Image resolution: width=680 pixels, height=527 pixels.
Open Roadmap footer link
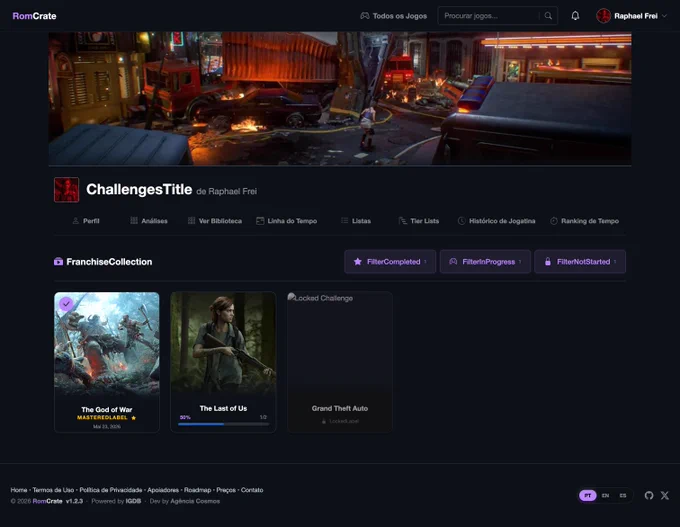197,490
